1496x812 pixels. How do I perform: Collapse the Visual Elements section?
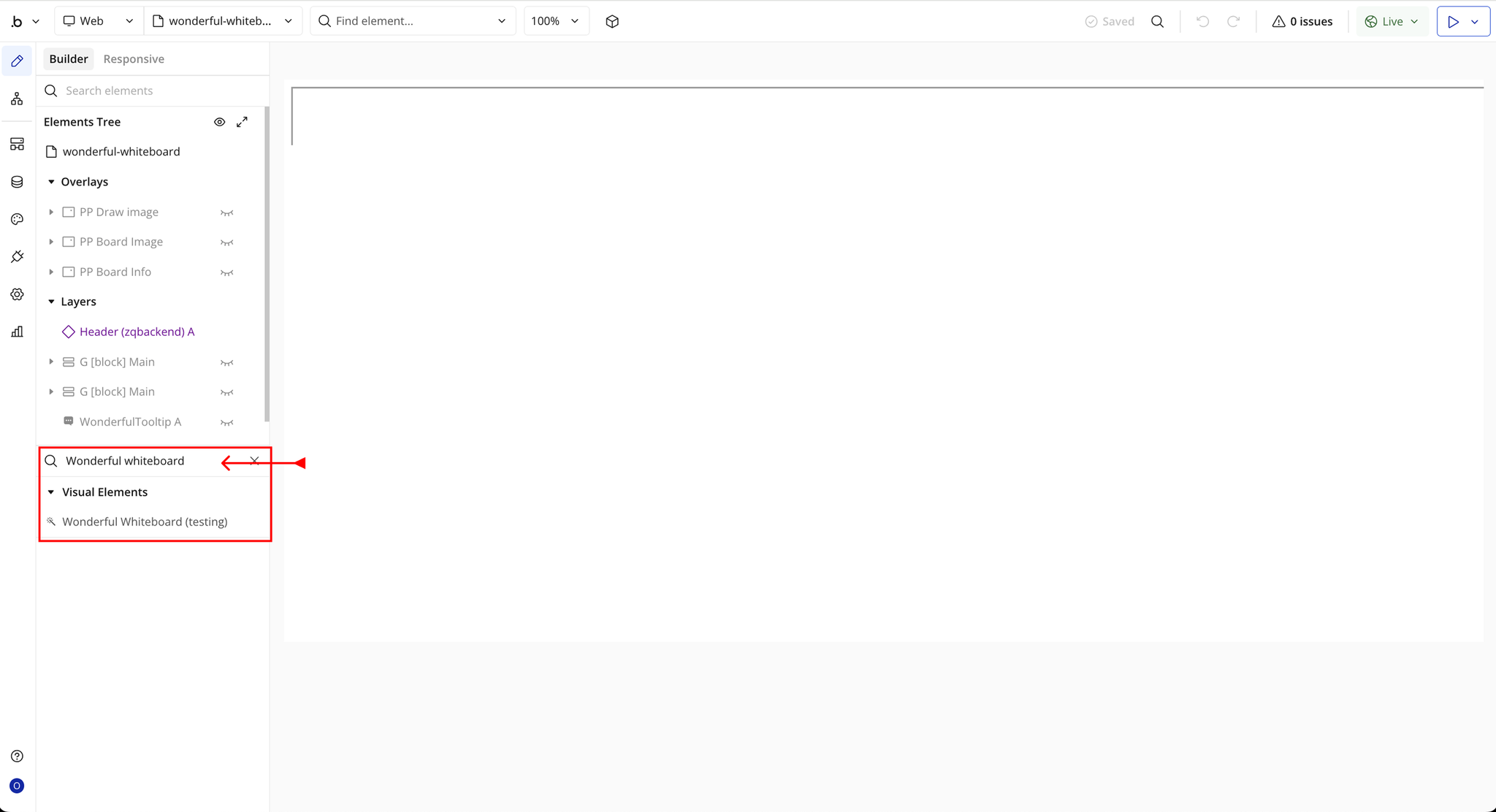(51, 492)
